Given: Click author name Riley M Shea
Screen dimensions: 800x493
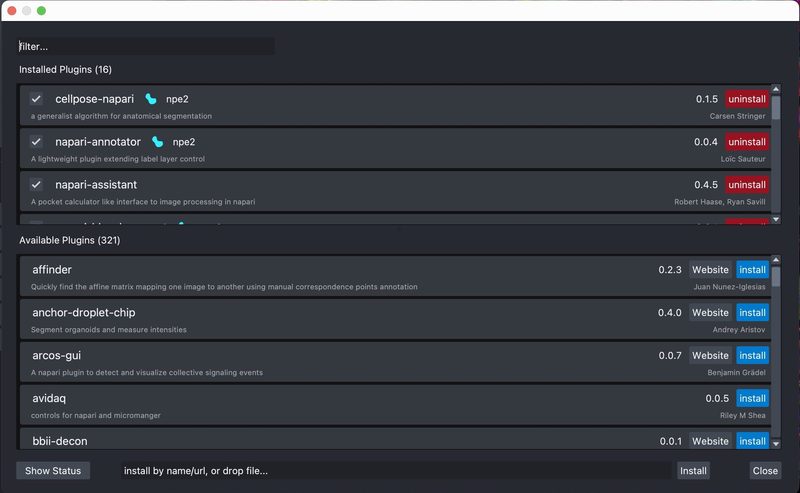Looking at the screenshot, I should 742,415.
